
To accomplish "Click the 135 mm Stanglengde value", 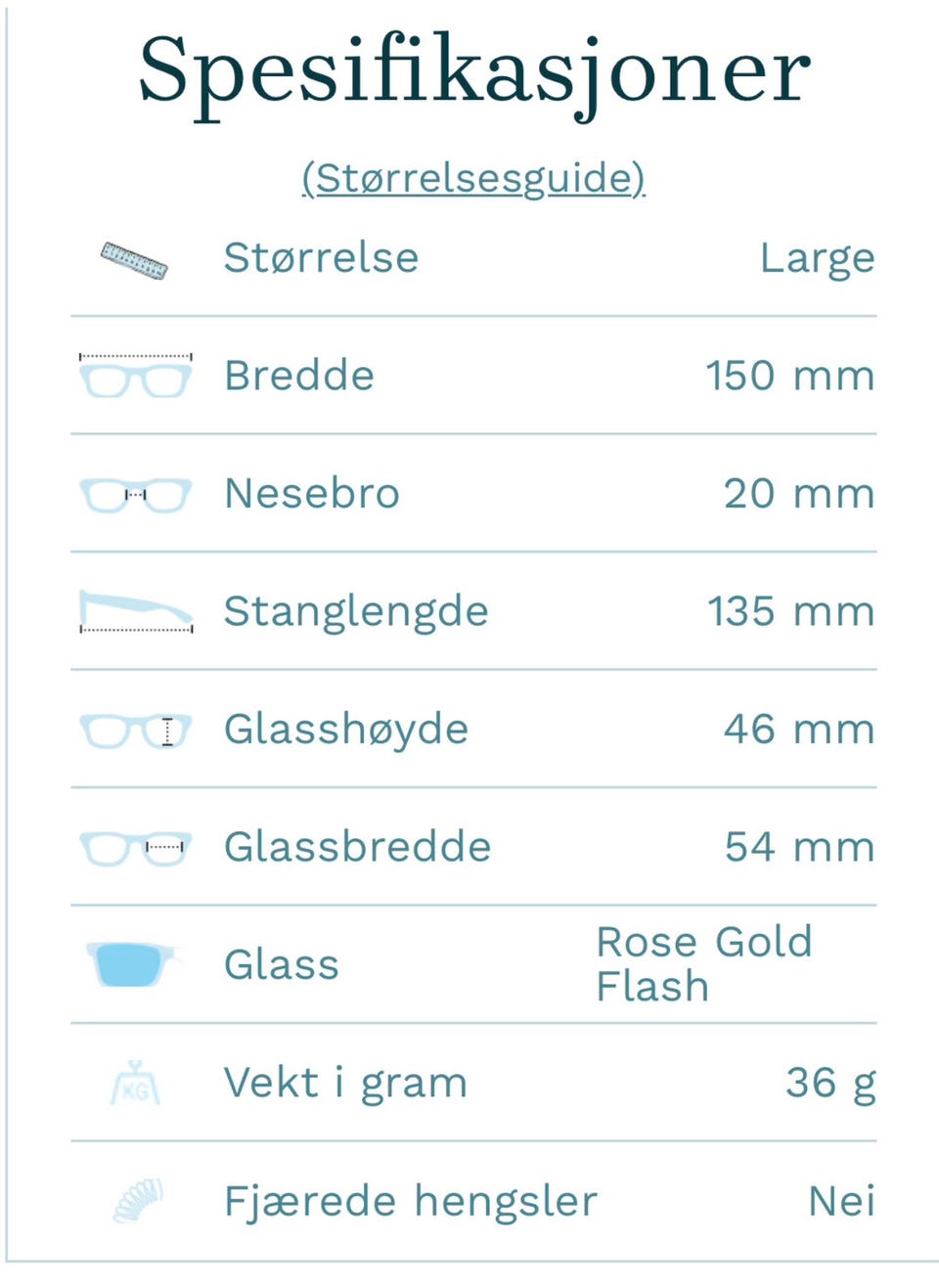I will (x=790, y=612).
